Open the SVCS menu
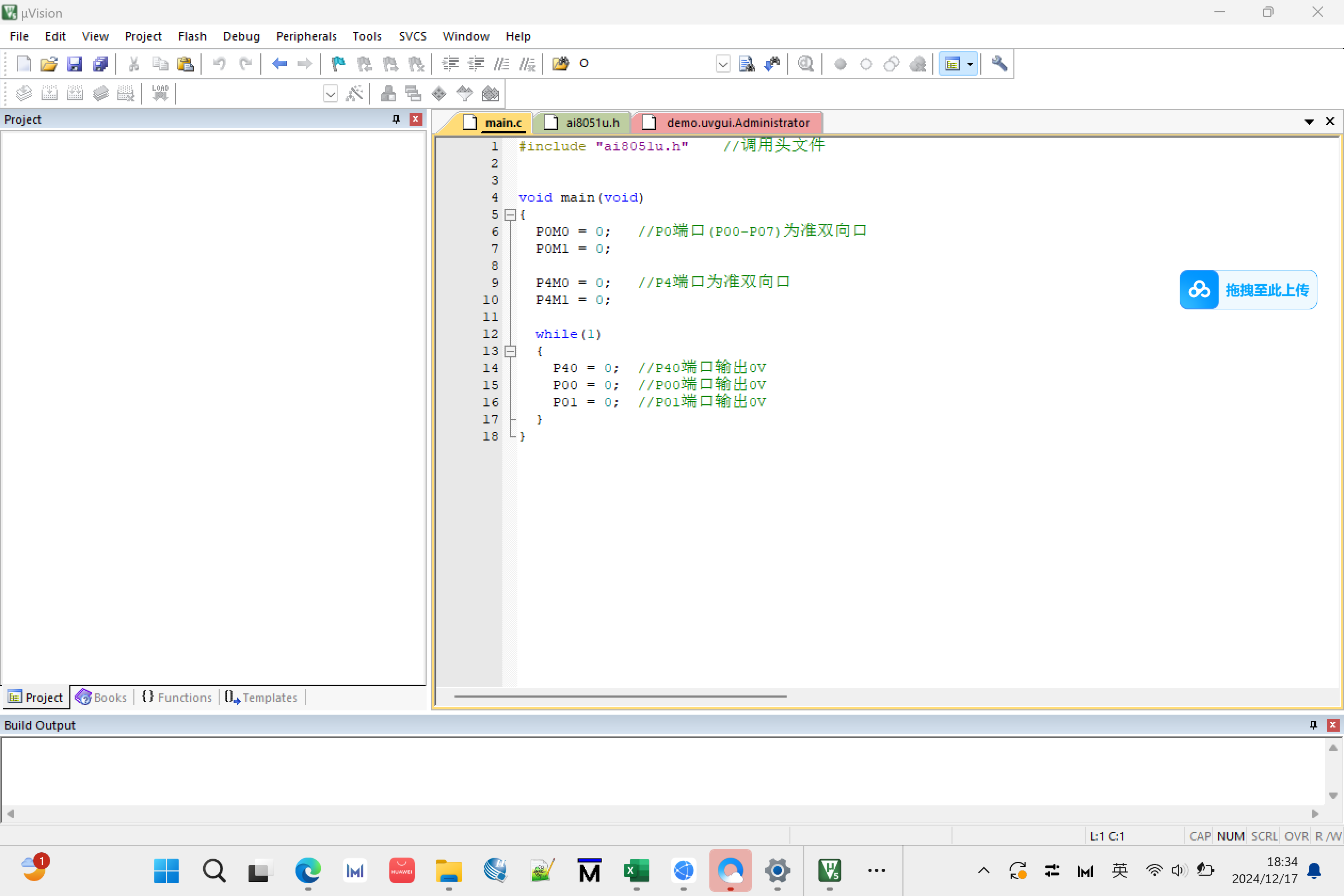 [x=413, y=36]
